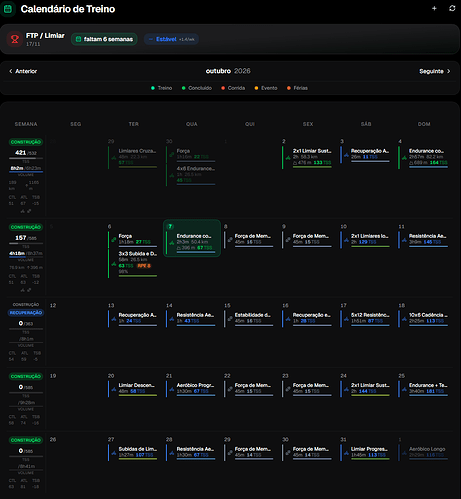The width and height of the screenshot is (461, 499).
Task: Click the day 12 Monday cell
Action: 75,333
